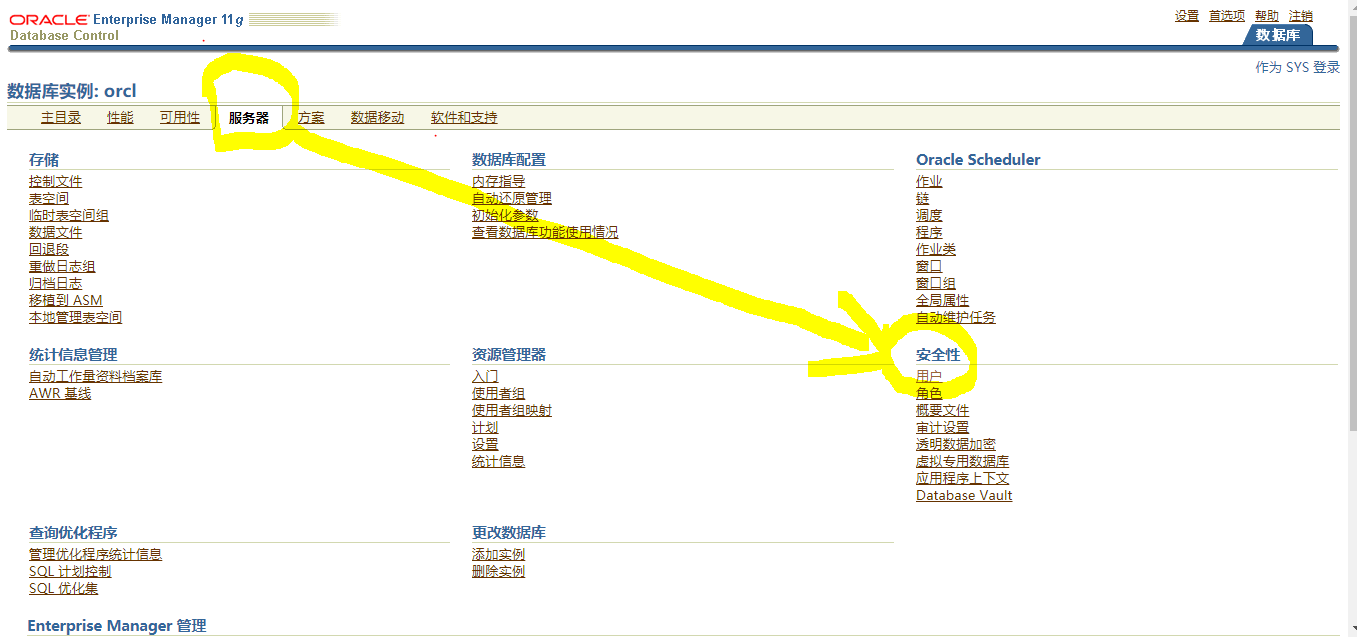Open the 主目录 tab
This screenshot has width=1357, height=637.
point(61,117)
